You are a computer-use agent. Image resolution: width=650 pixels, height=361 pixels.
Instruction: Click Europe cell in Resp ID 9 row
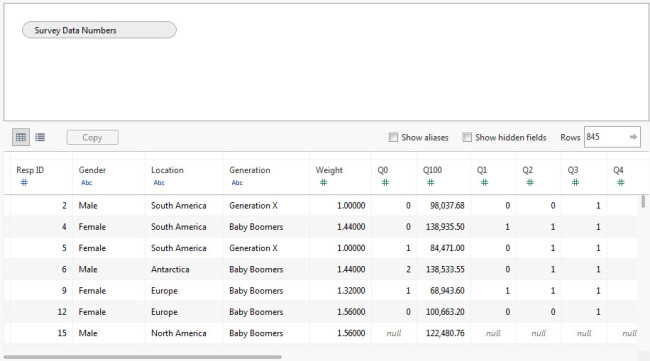[184, 291]
